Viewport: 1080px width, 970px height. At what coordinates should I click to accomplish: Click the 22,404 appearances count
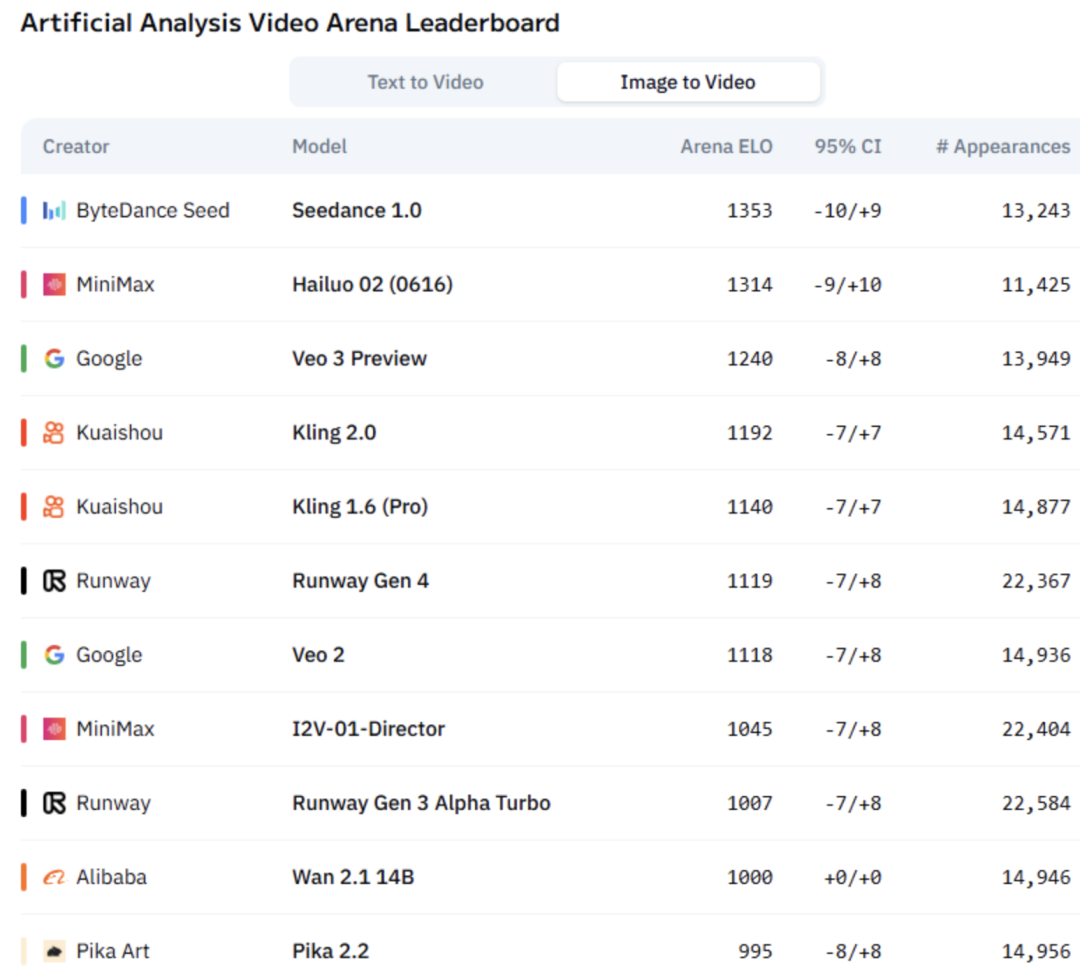[x=1037, y=729]
